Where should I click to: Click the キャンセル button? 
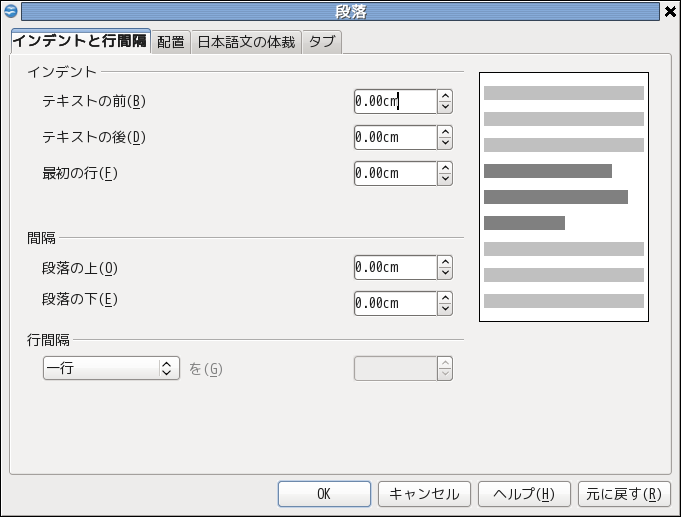click(x=424, y=494)
